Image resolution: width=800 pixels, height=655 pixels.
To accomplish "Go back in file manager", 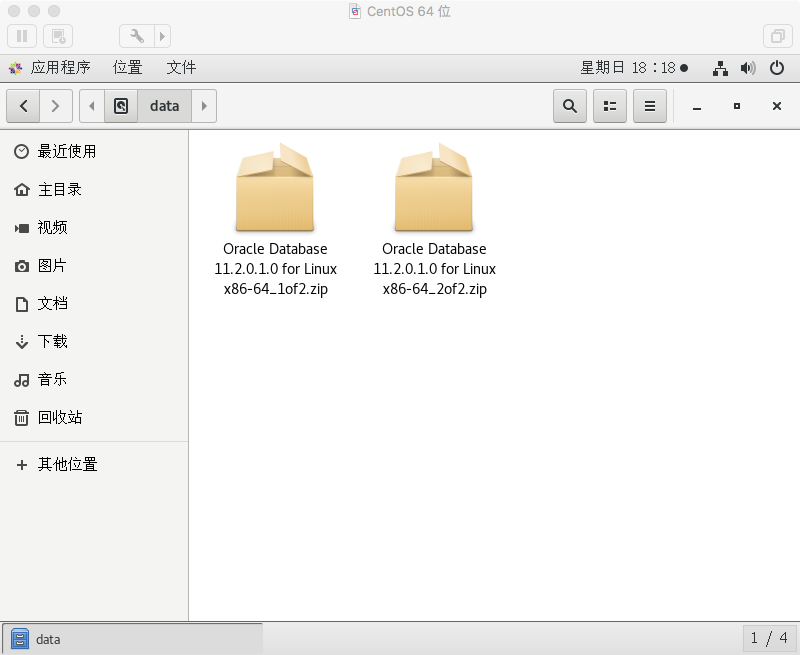I will 23,106.
